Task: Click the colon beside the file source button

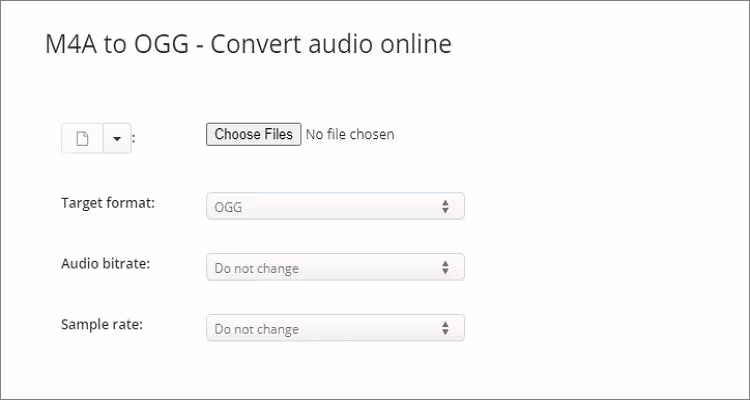Action: click(x=133, y=139)
